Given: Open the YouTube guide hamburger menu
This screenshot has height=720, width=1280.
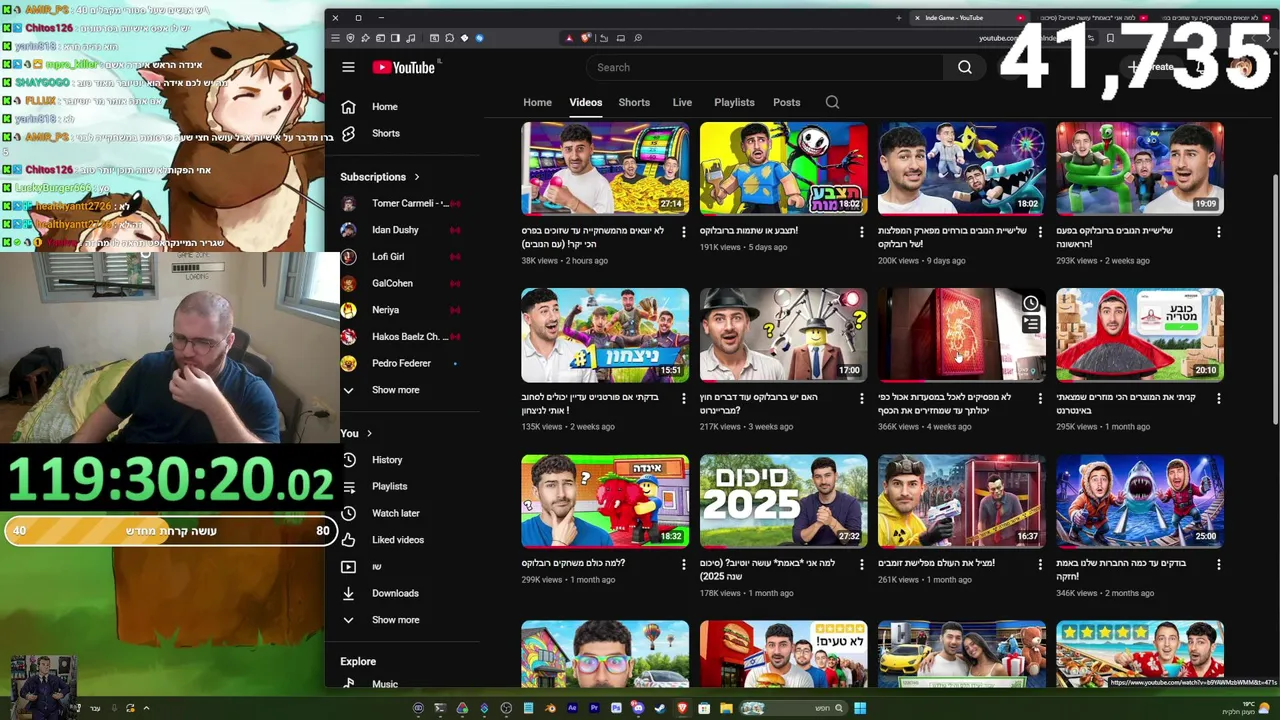Looking at the screenshot, I should [x=348, y=67].
